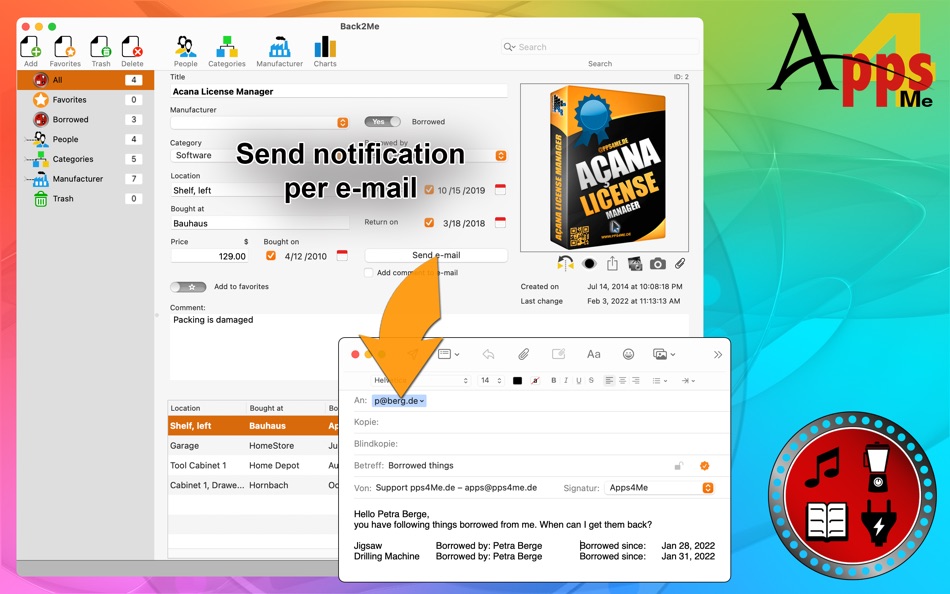This screenshot has width=950, height=594.
Task: Select Favorites in the sidebar
Action: click(x=85, y=99)
